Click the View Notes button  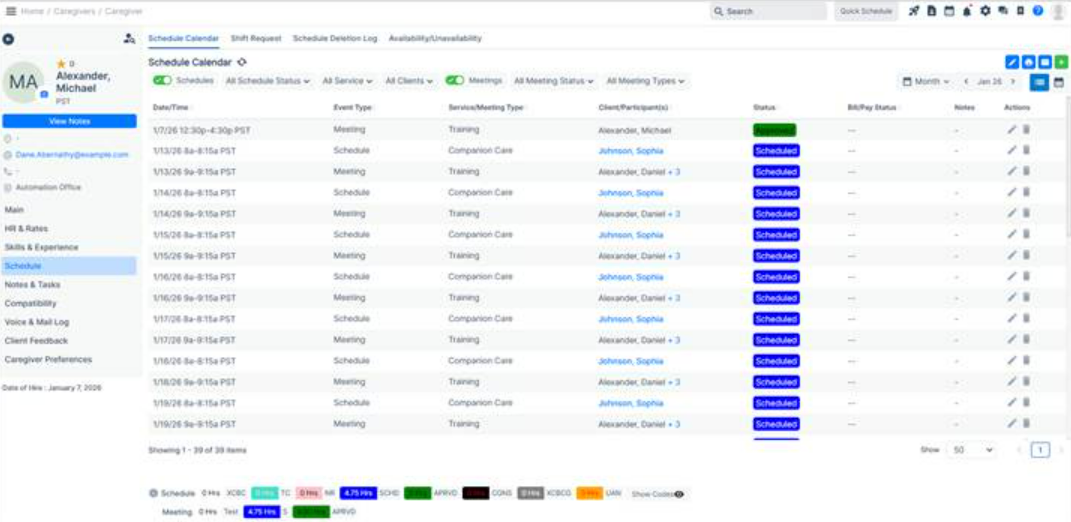click(70, 121)
